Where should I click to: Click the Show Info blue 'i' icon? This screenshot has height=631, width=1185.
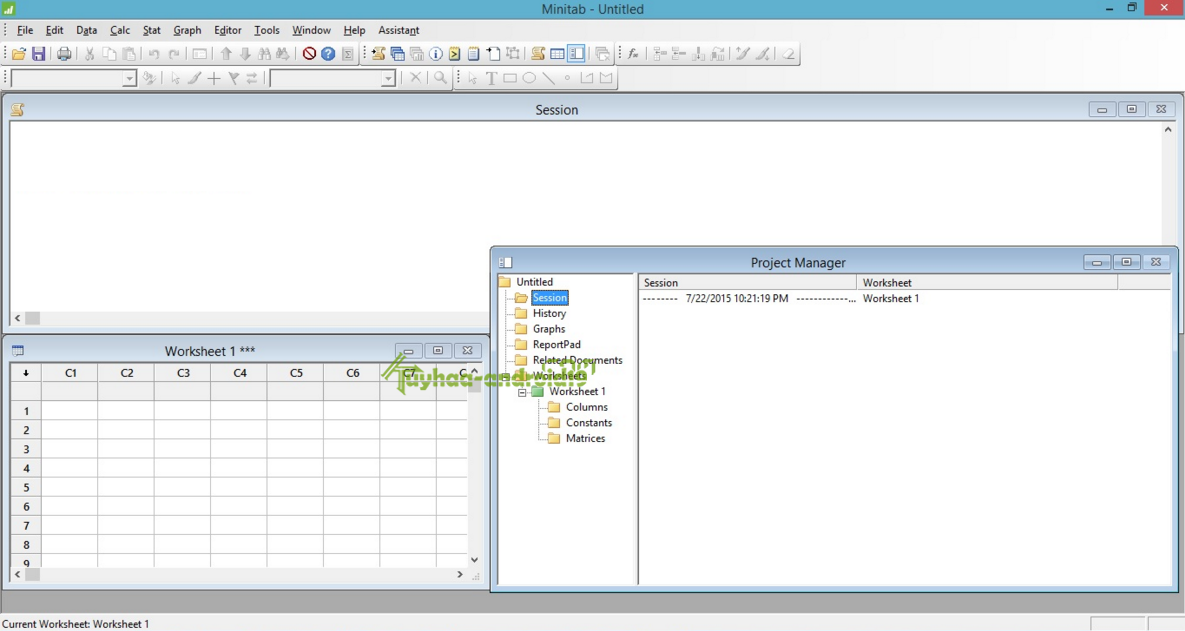point(436,54)
